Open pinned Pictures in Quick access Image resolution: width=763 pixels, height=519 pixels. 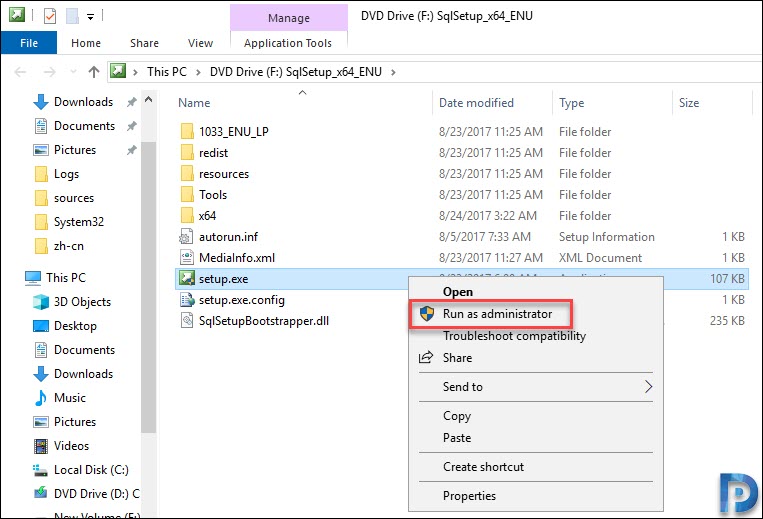pyautogui.click(x=74, y=150)
